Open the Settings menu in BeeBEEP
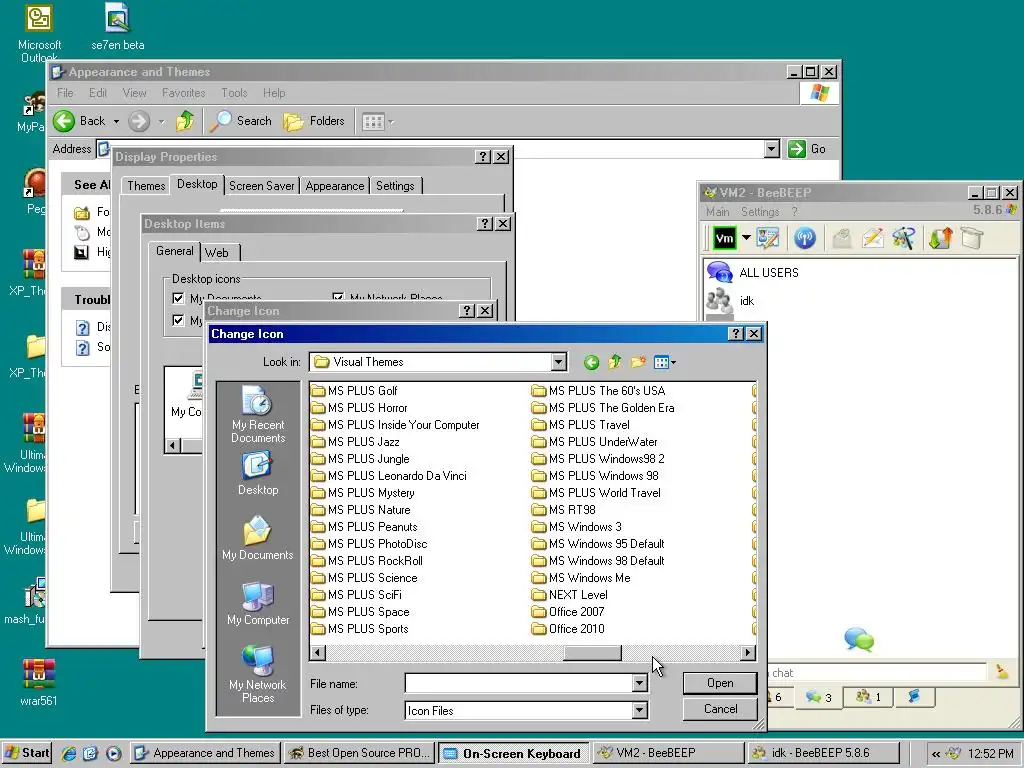1024x768 pixels. [x=760, y=212]
